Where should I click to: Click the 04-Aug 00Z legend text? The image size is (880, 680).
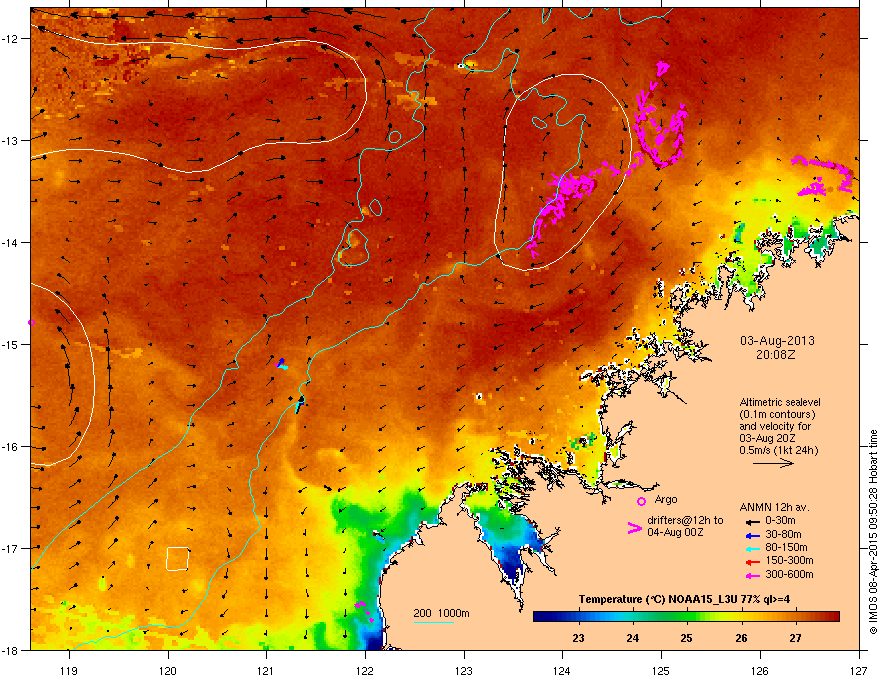(x=675, y=532)
